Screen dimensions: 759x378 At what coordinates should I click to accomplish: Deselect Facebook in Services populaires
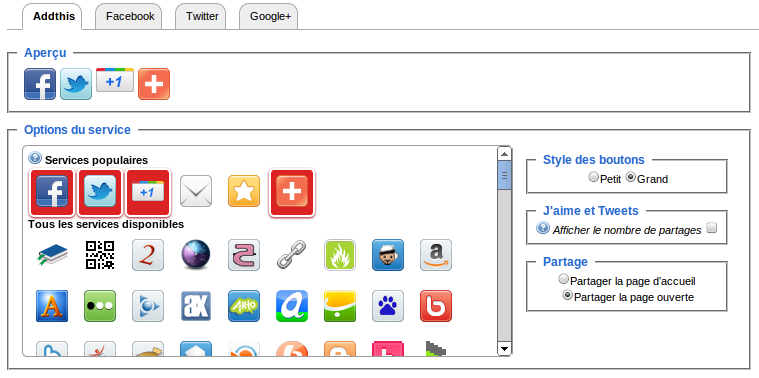[52, 192]
